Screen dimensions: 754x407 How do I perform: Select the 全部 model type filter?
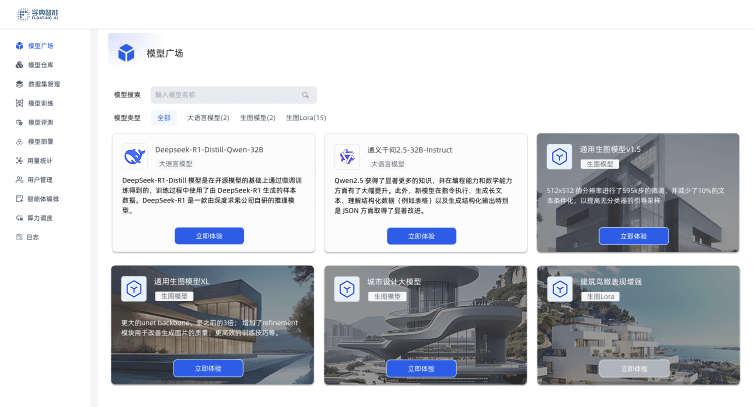tap(164, 118)
